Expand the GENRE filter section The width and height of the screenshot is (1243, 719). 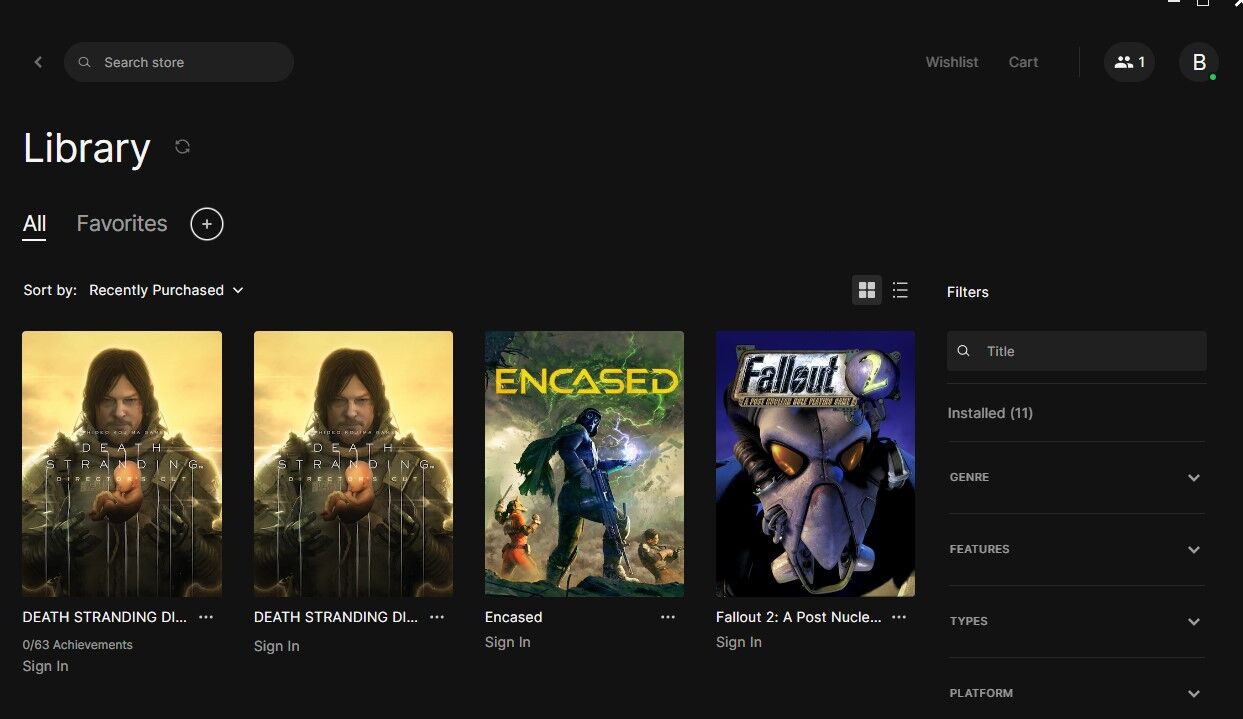(1076, 478)
